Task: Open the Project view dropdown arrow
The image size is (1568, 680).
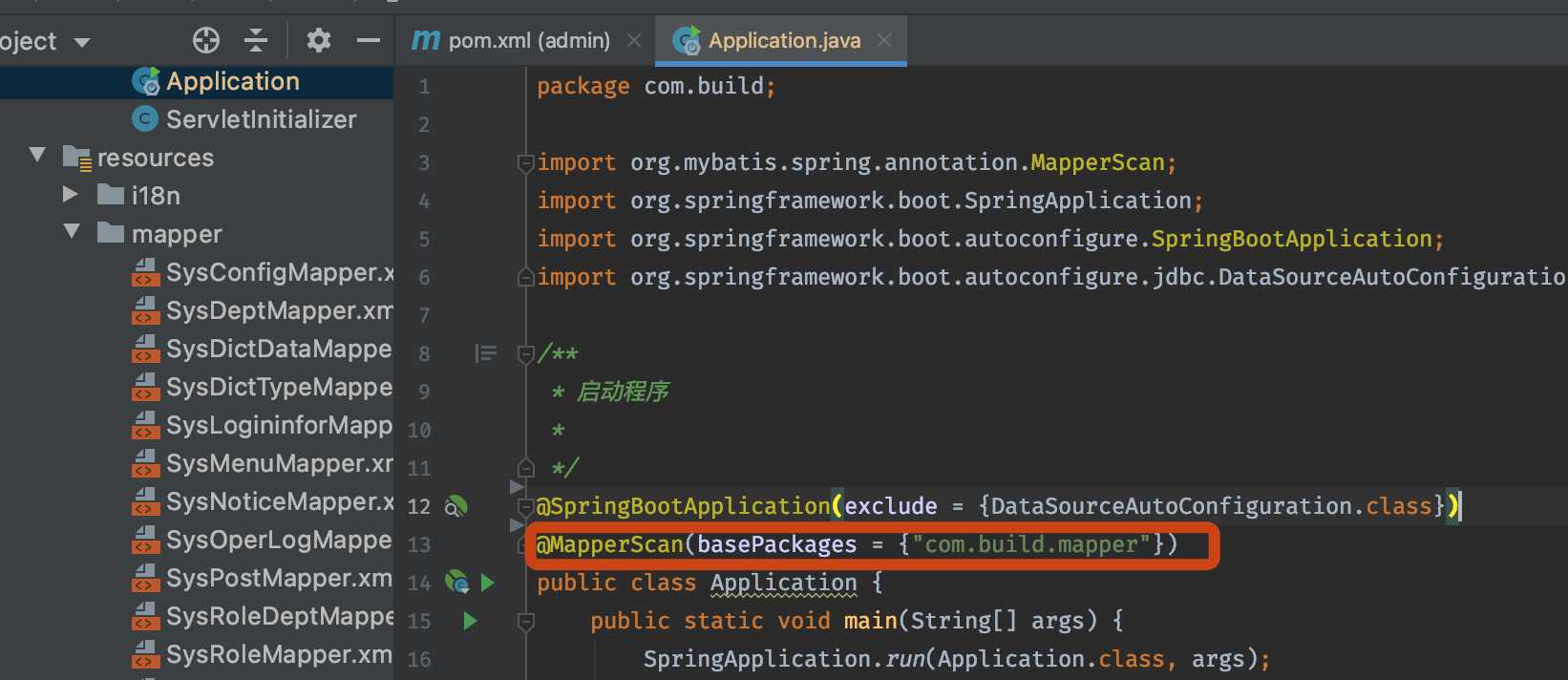Action: (82, 42)
